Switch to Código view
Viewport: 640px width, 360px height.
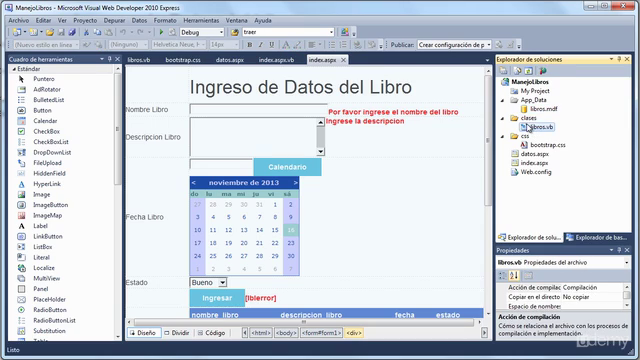click(x=211, y=333)
